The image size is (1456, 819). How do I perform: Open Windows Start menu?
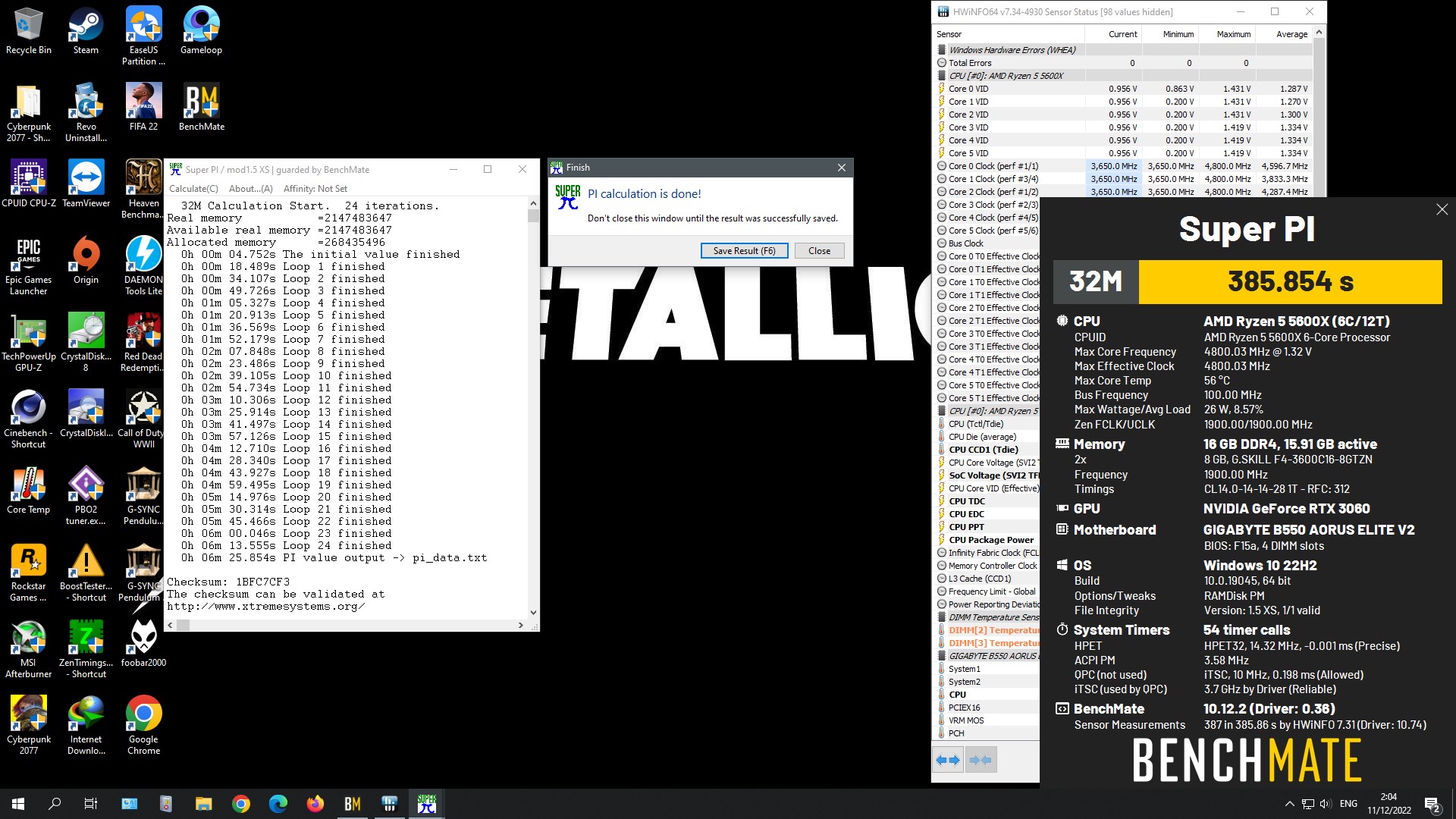coord(18,804)
